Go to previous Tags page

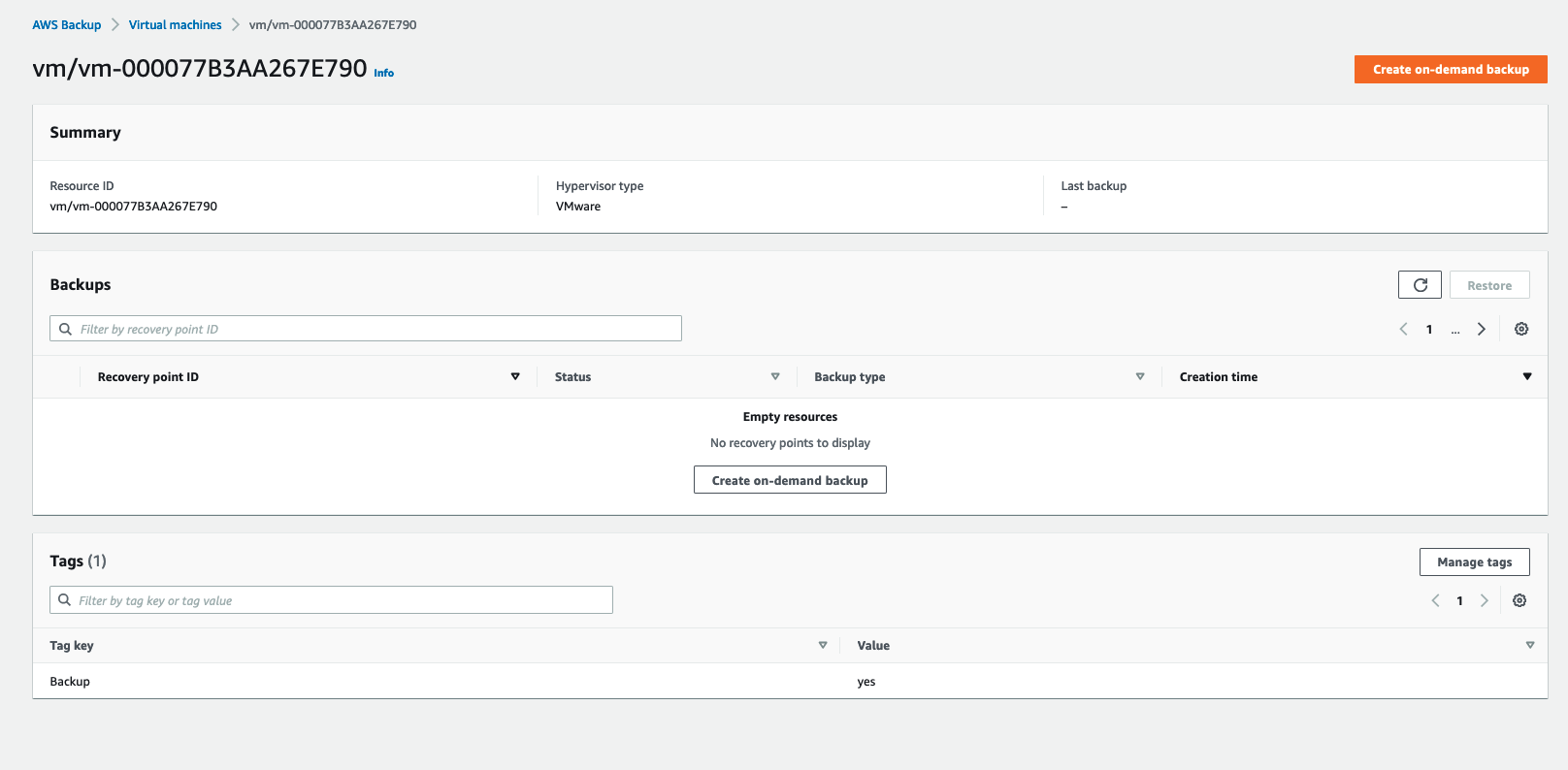[x=1435, y=600]
